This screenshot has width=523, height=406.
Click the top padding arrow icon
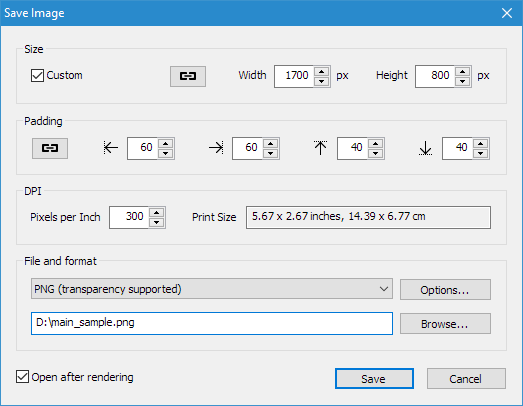321,148
